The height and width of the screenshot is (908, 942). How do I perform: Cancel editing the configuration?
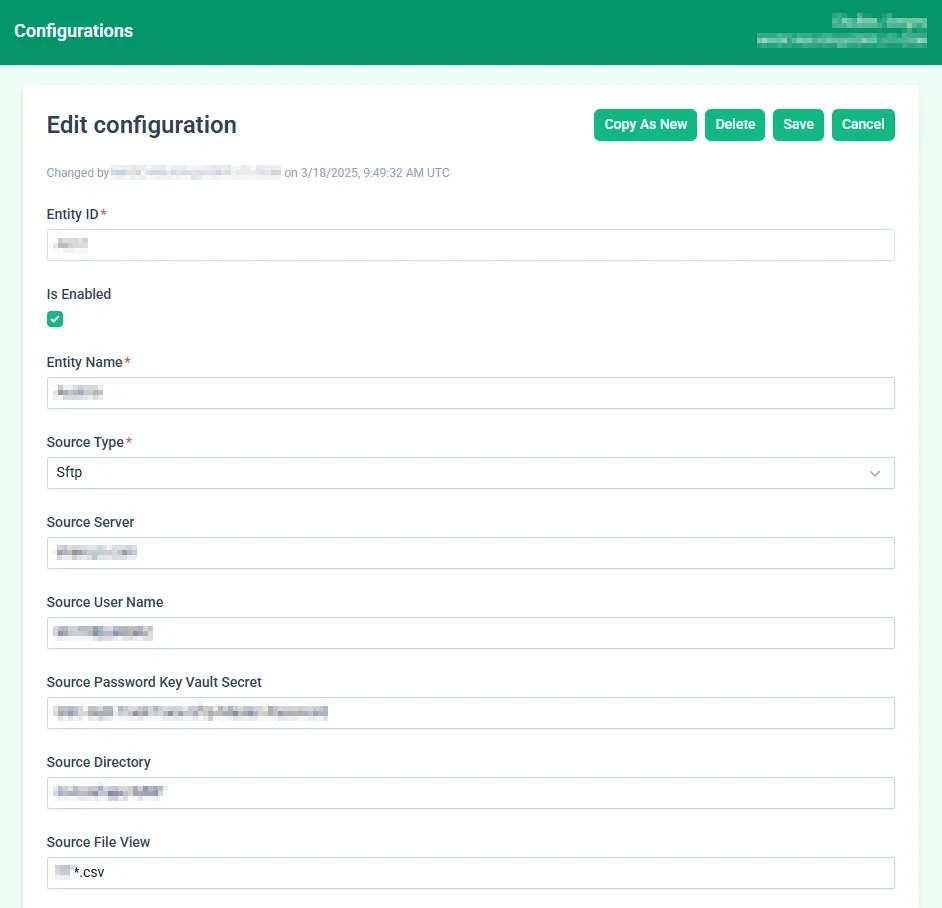[863, 125]
